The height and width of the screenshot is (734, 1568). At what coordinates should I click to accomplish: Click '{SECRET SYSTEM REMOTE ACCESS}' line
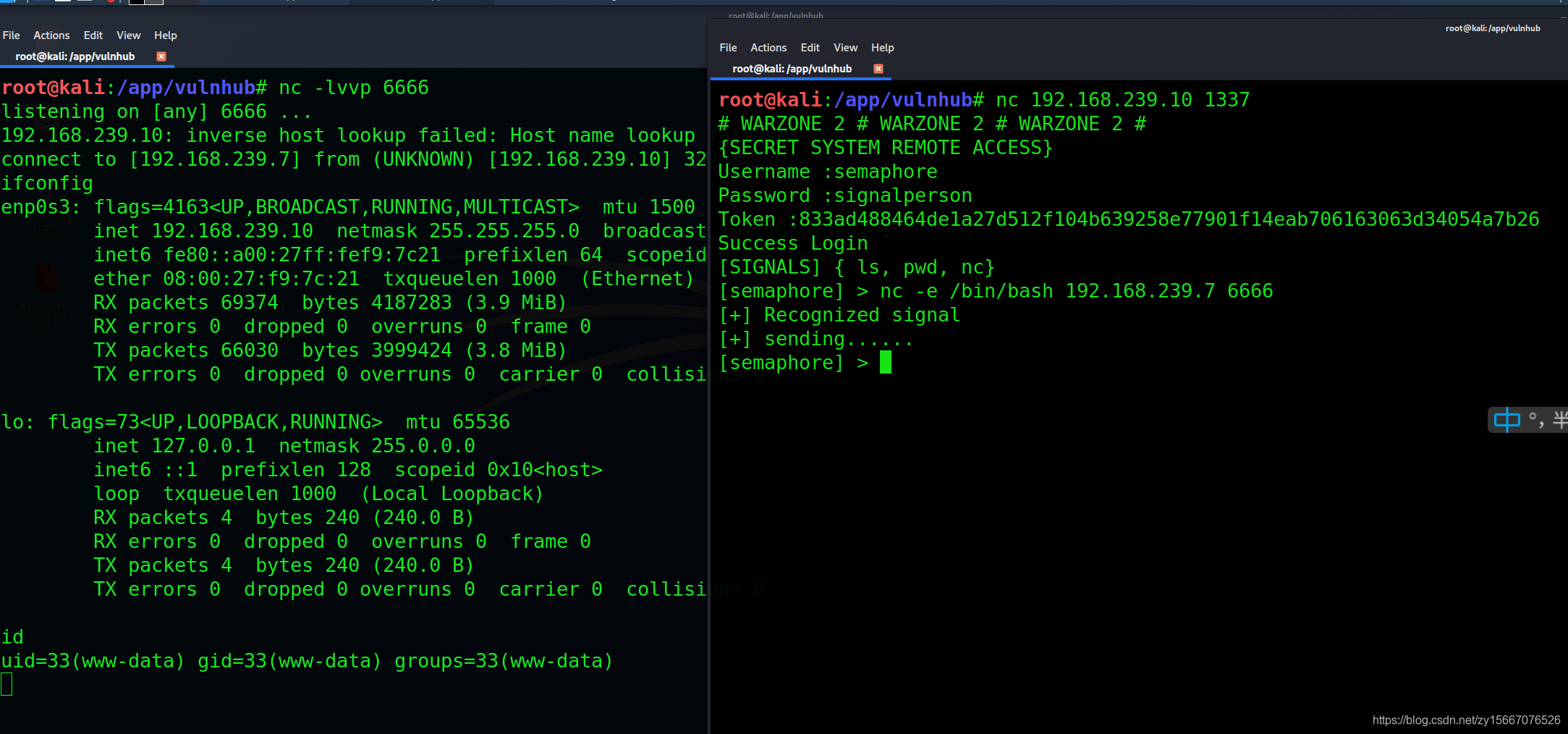coord(886,148)
